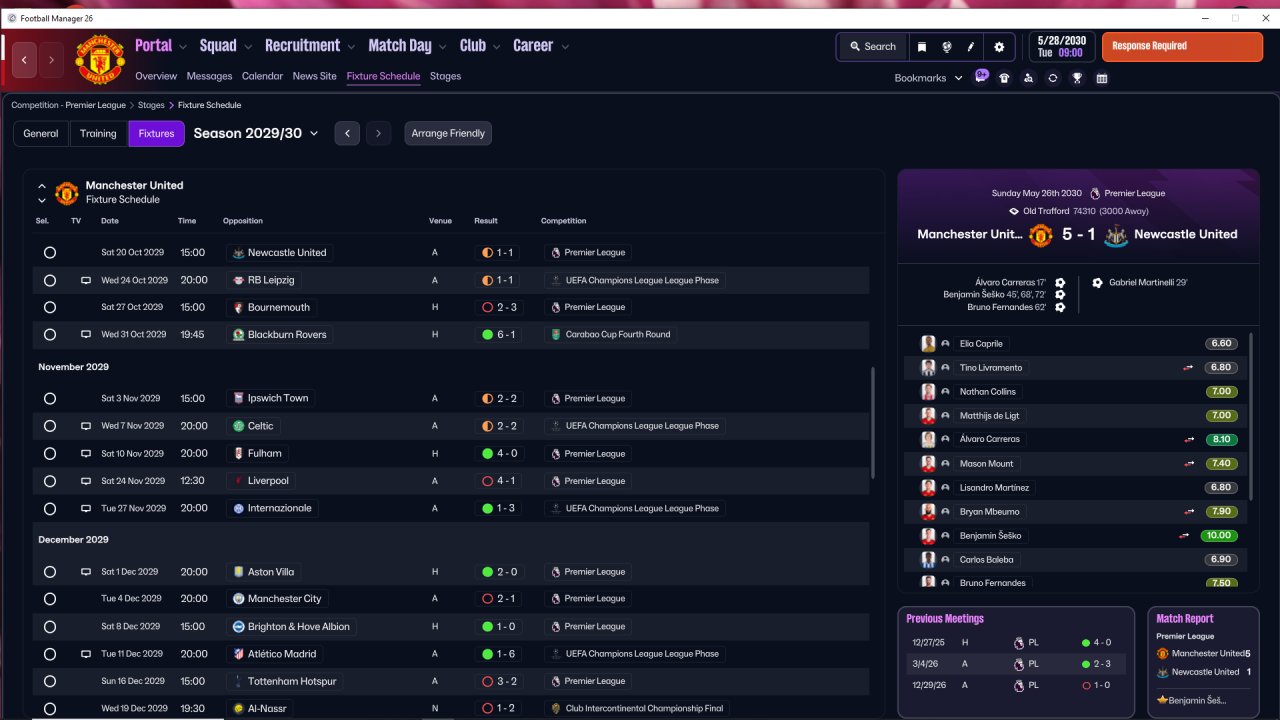Expand the Recruitment menu chevron
This screenshot has width=1280, height=720.
[x=351, y=47]
